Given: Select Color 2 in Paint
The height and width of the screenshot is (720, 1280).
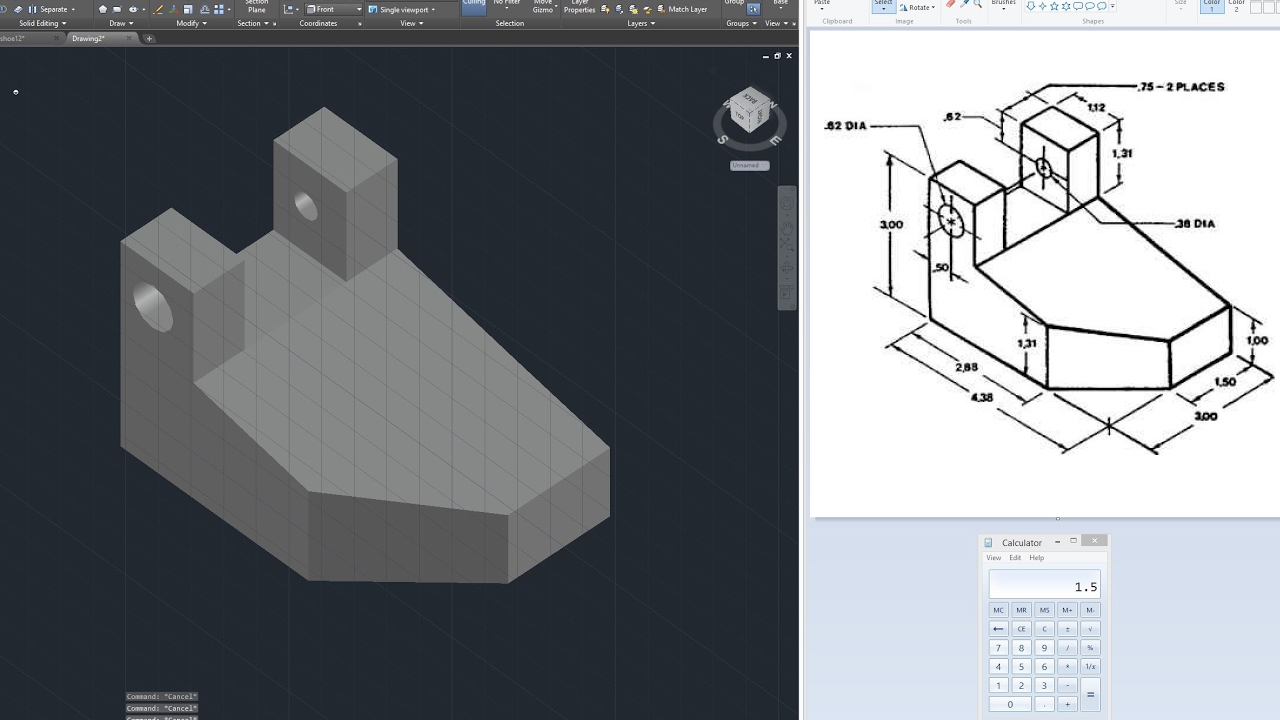Looking at the screenshot, I should [1237, 5].
